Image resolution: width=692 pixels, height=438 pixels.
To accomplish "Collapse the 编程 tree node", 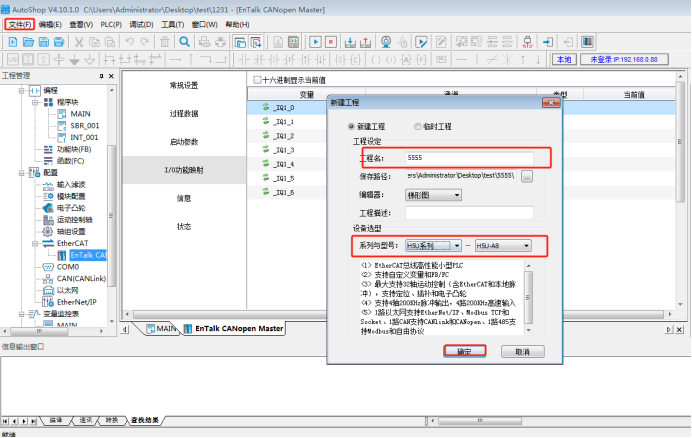I will (x=21, y=91).
